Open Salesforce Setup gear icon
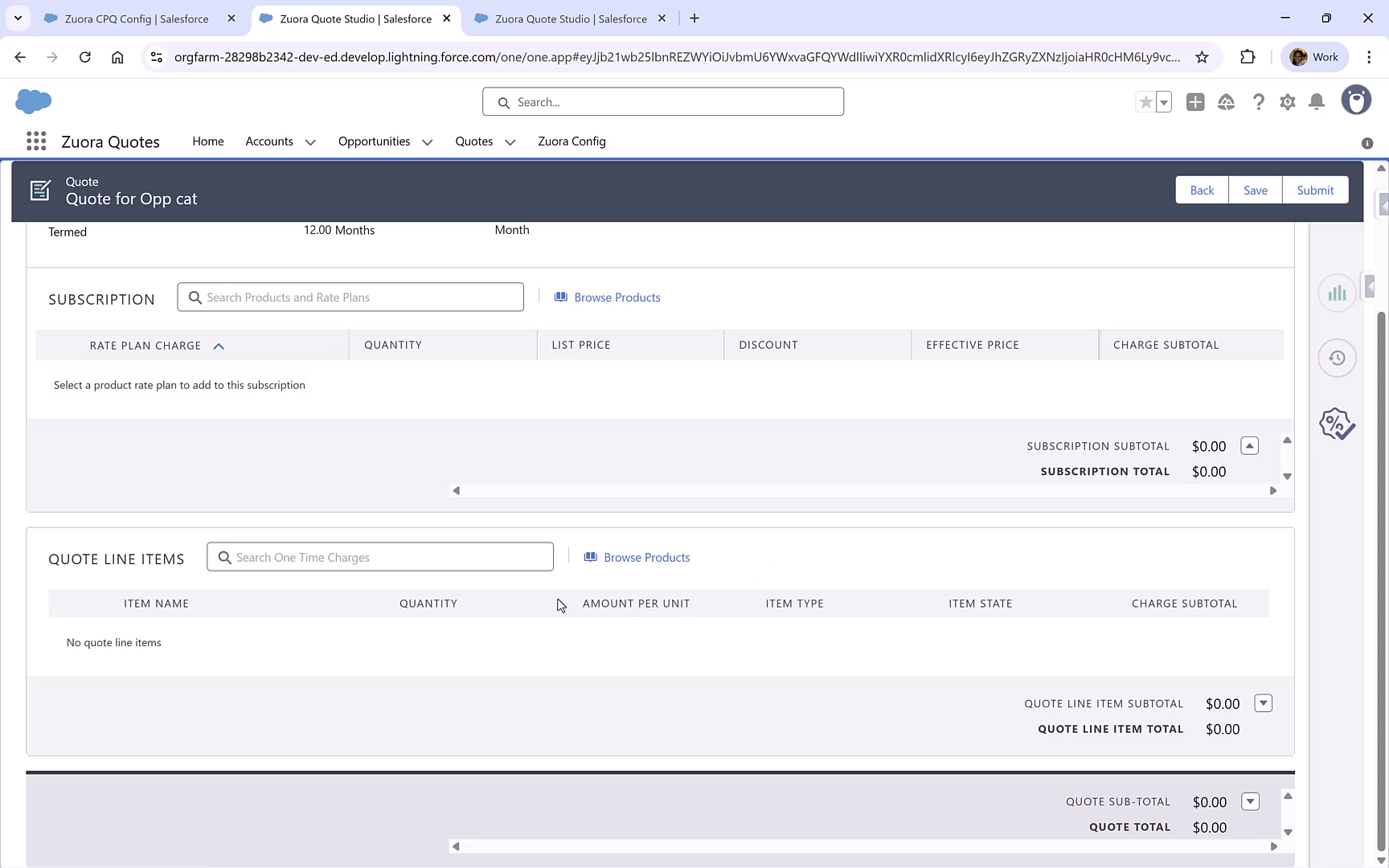This screenshot has height=868, width=1389. (1287, 102)
